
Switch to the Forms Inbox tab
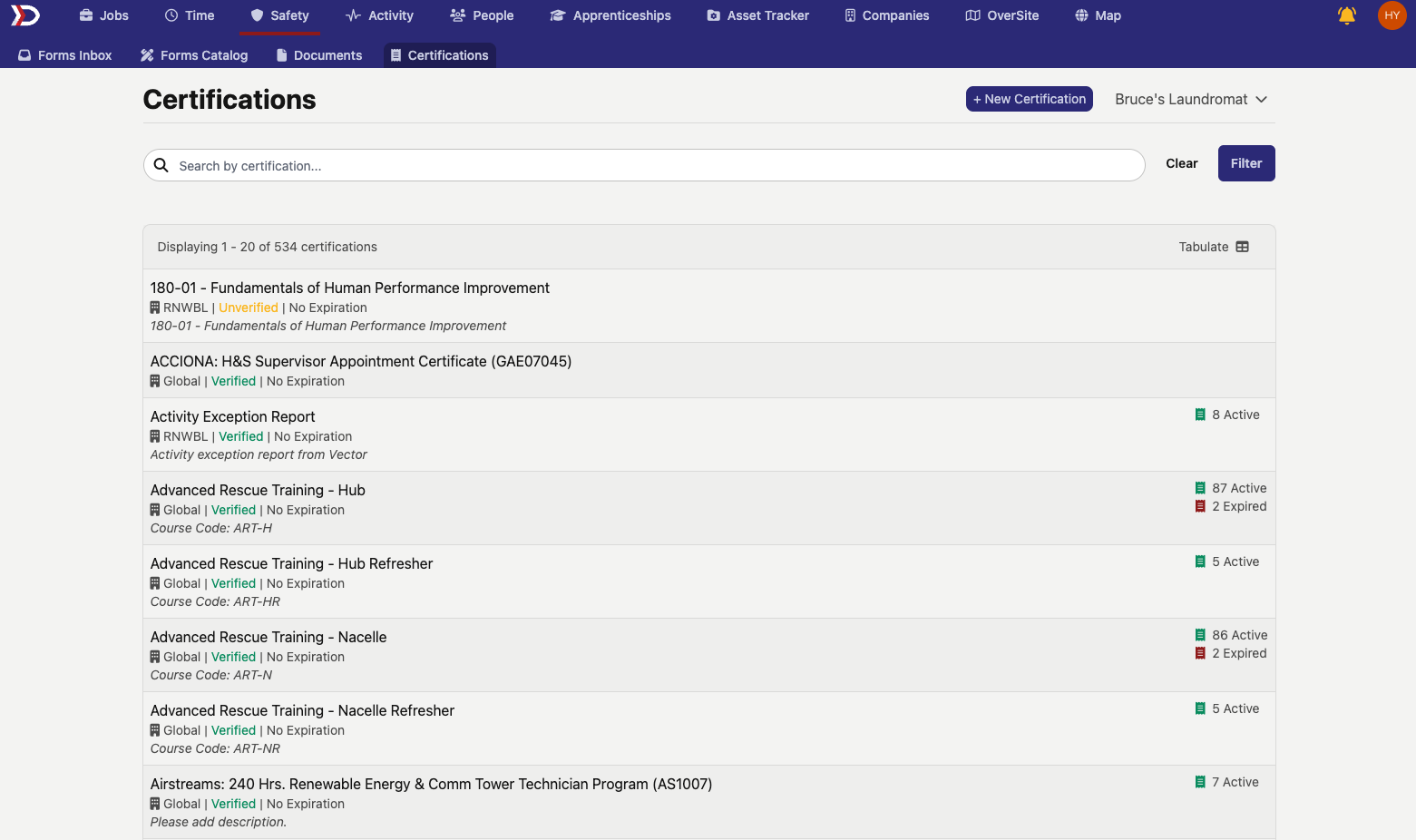point(65,55)
